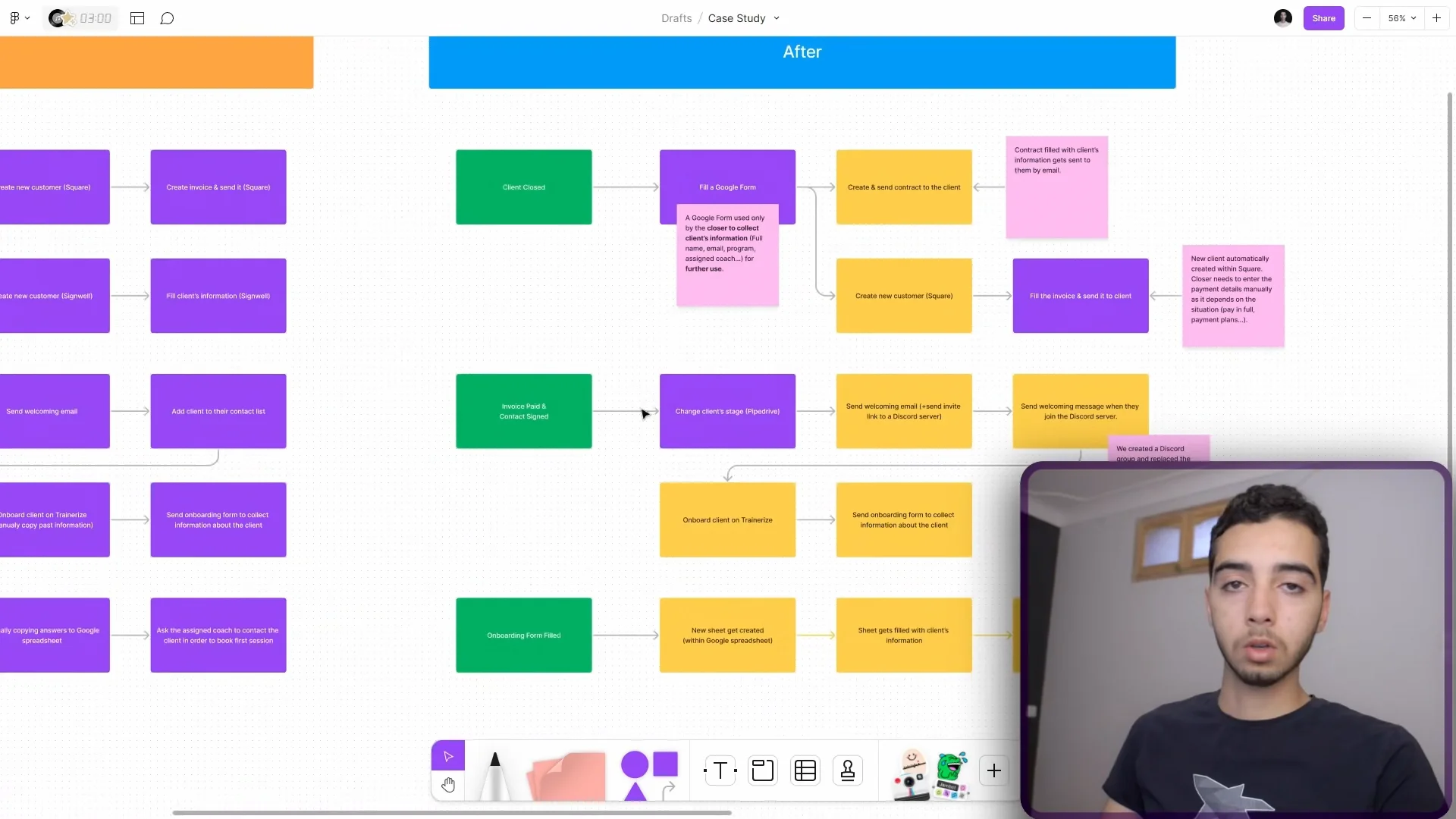Click the Share button
The width and height of the screenshot is (1456, 819).
pos(1323,18)
